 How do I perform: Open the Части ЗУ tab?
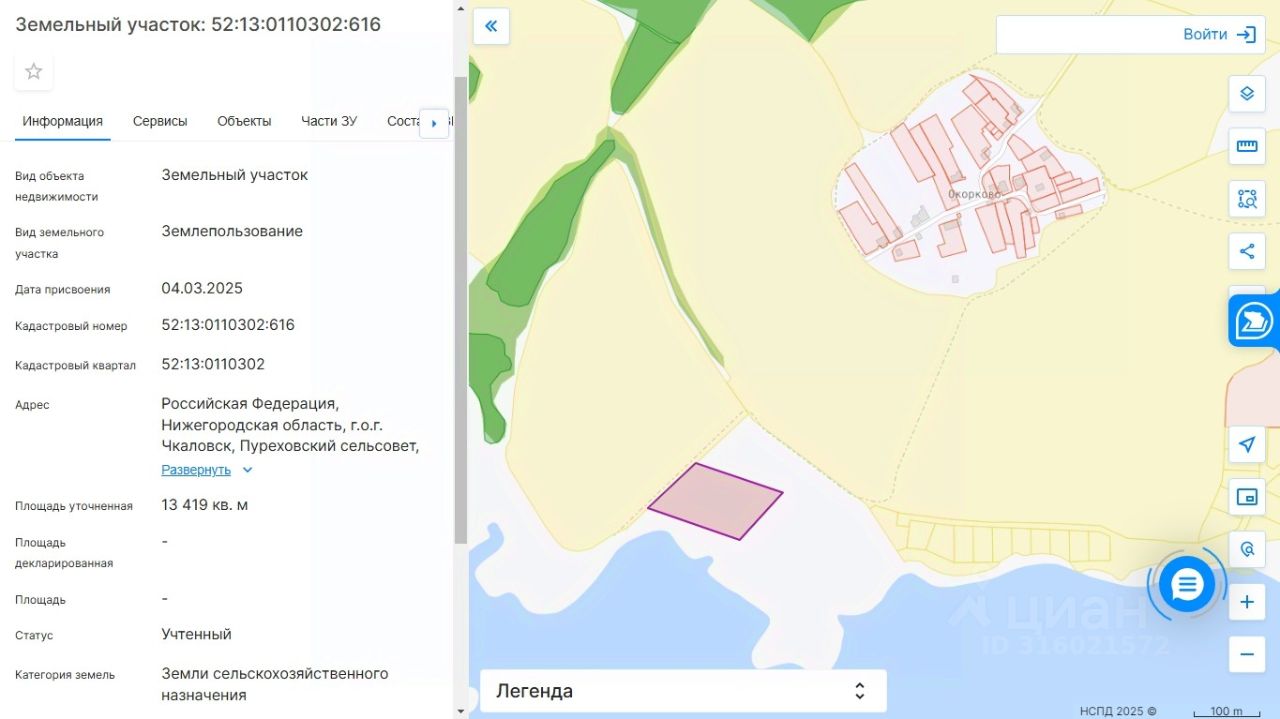pos(329,121)
